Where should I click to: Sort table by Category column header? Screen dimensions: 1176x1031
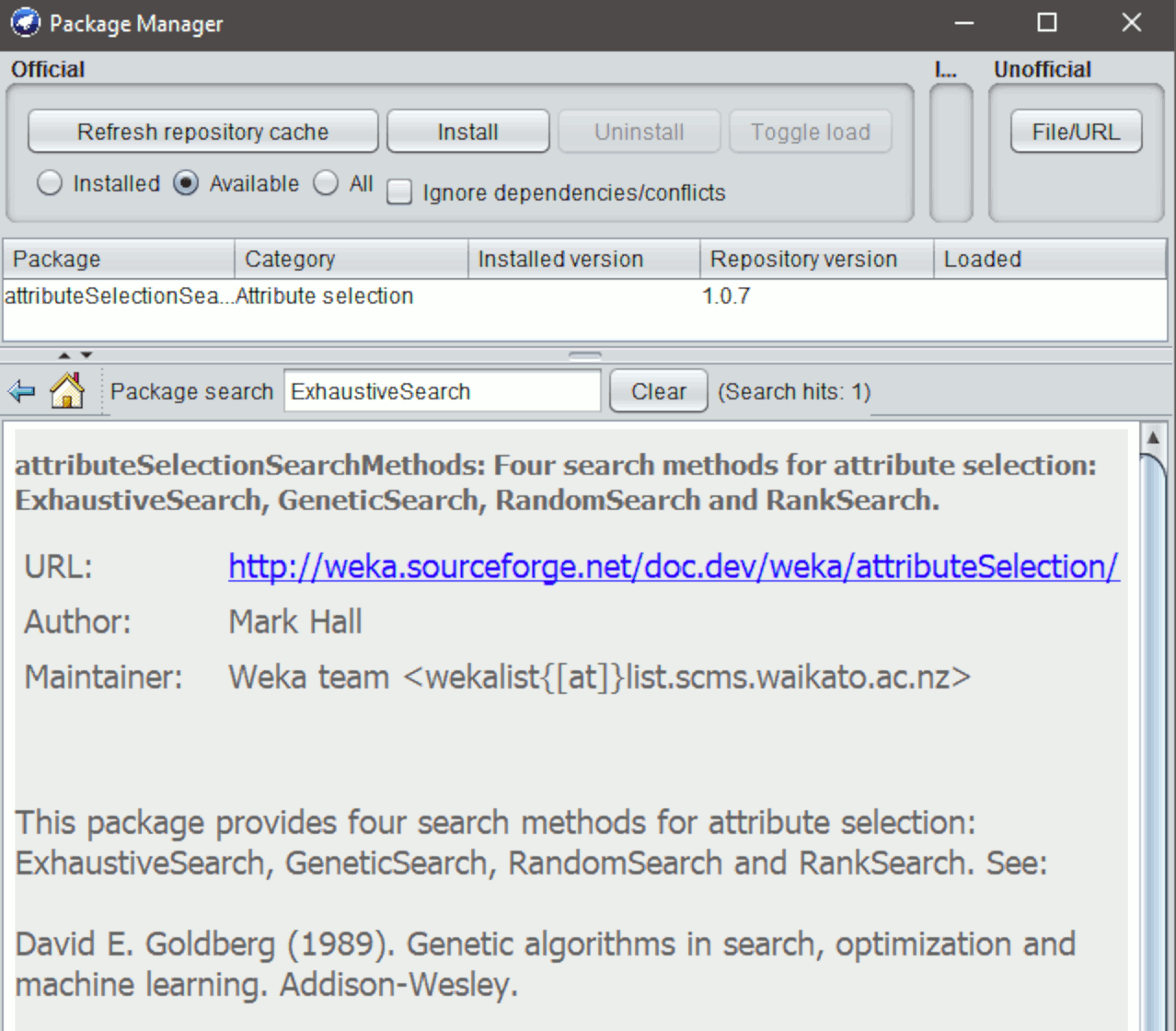pos(352,260)
